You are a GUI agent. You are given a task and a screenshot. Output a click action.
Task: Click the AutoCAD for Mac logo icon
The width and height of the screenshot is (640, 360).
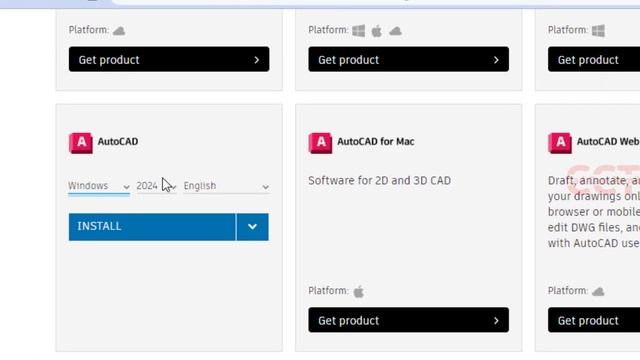click(x=320, y=143)
